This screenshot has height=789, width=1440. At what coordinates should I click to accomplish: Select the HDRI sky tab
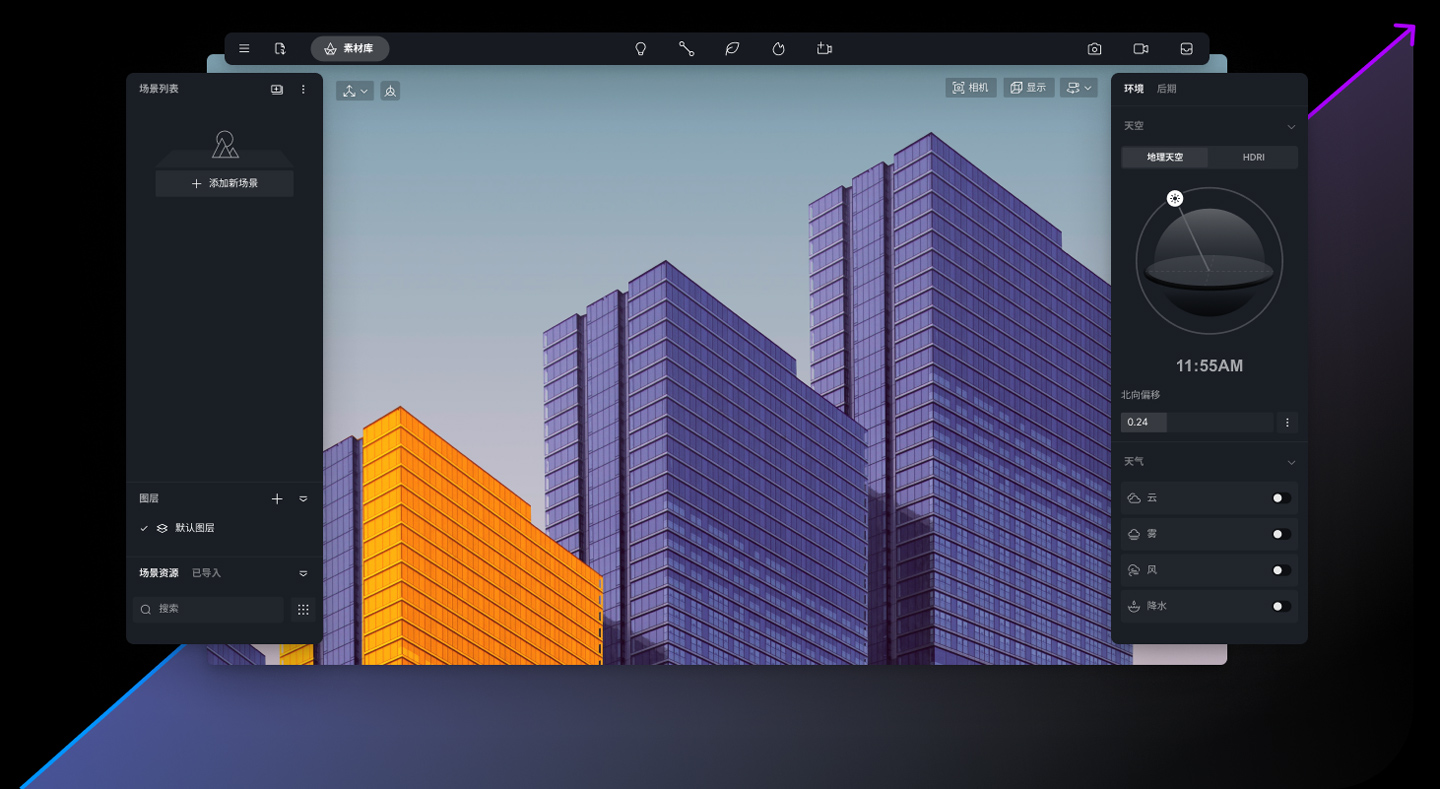point(1253,157)
